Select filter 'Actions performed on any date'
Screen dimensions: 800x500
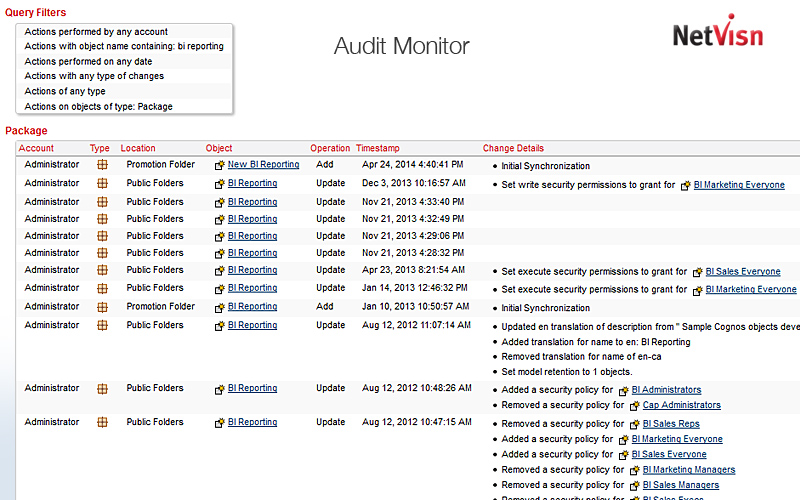[x=86, y=61]
